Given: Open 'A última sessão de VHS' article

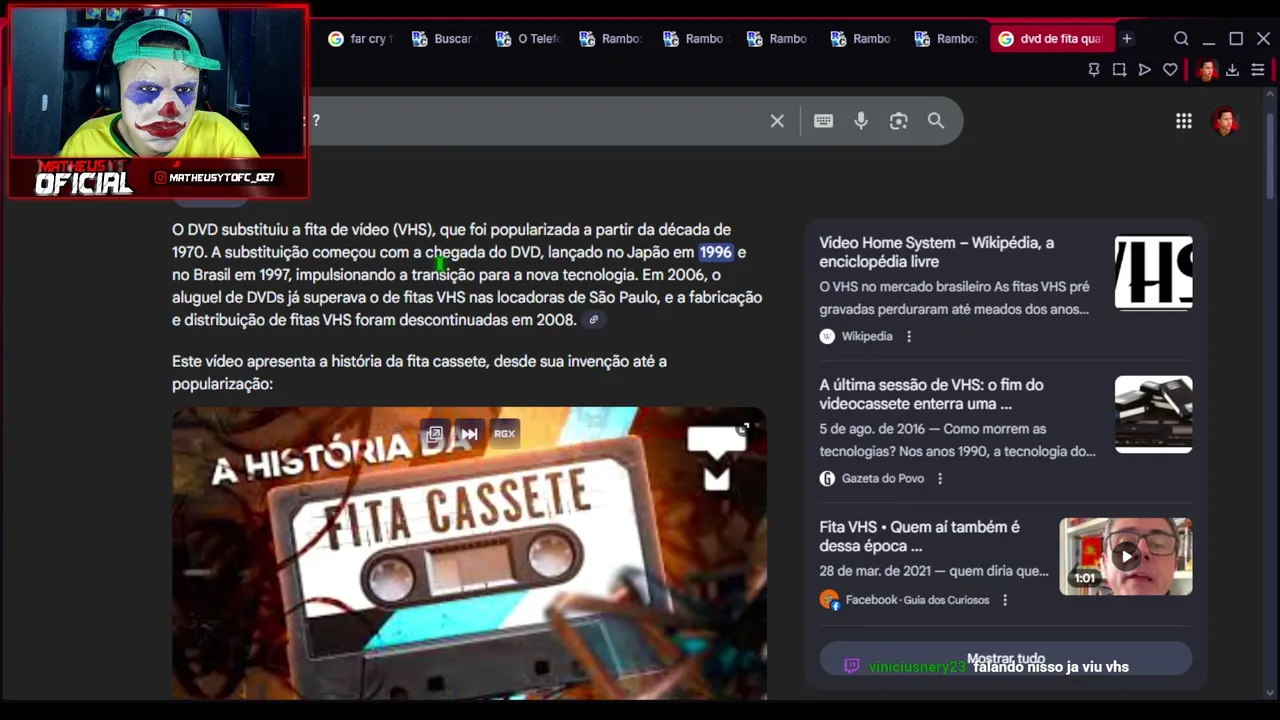Looking at the screenshot, I should coord(931,394).
